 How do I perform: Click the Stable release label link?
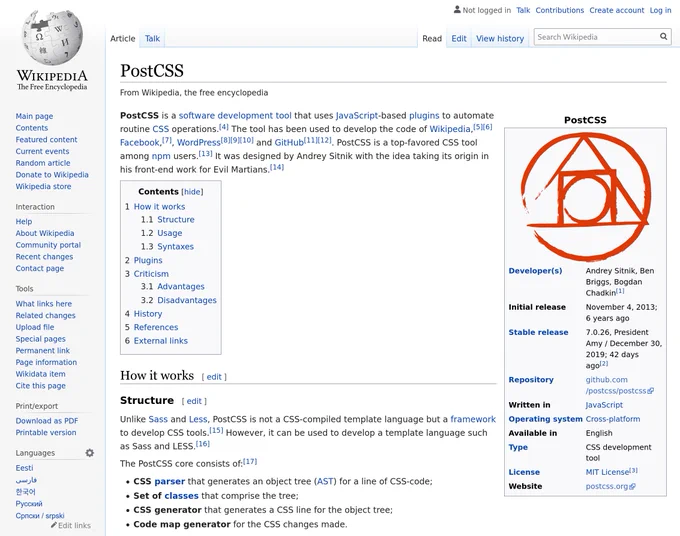coord(538,333)
